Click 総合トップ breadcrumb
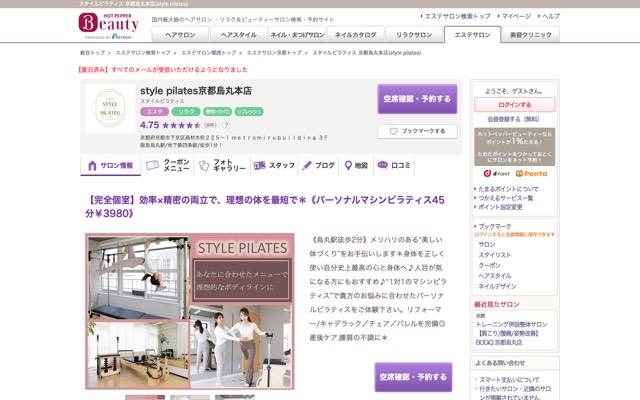The image size is (640, 400). (92, 53)
